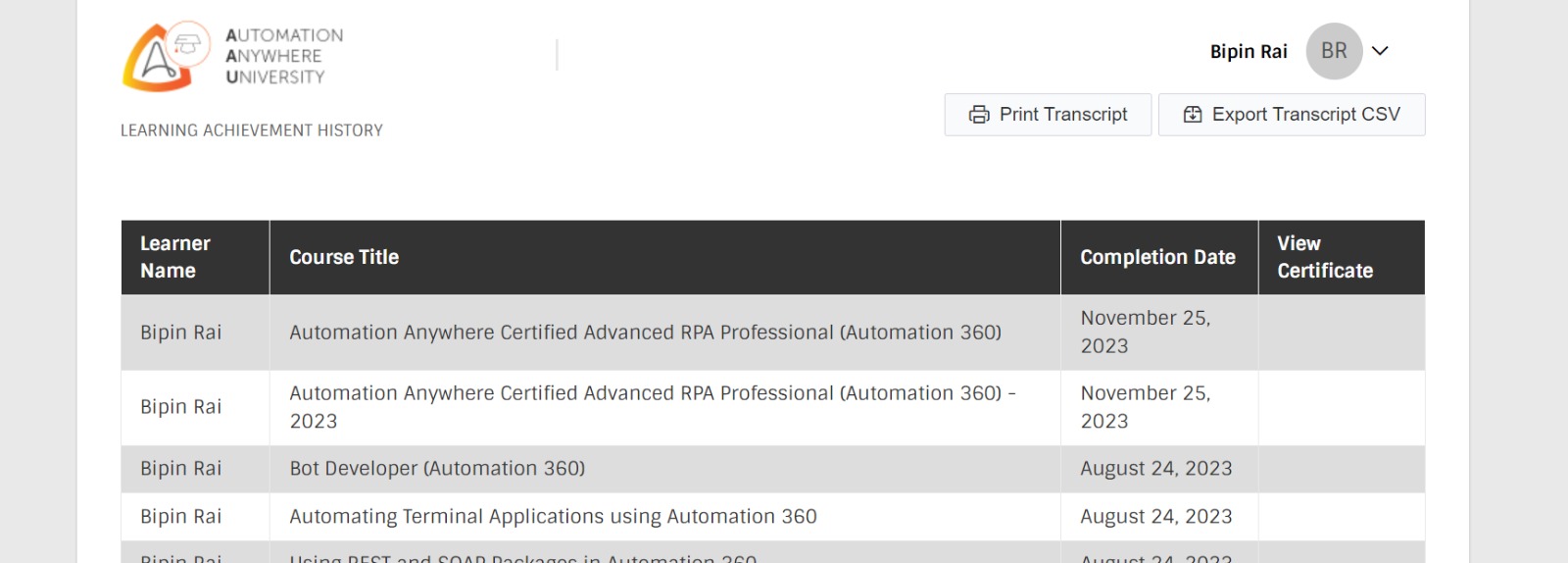Screen dimensions: 1568x563
Task: Select the Course Title column header
Action: tap(664, 257)
